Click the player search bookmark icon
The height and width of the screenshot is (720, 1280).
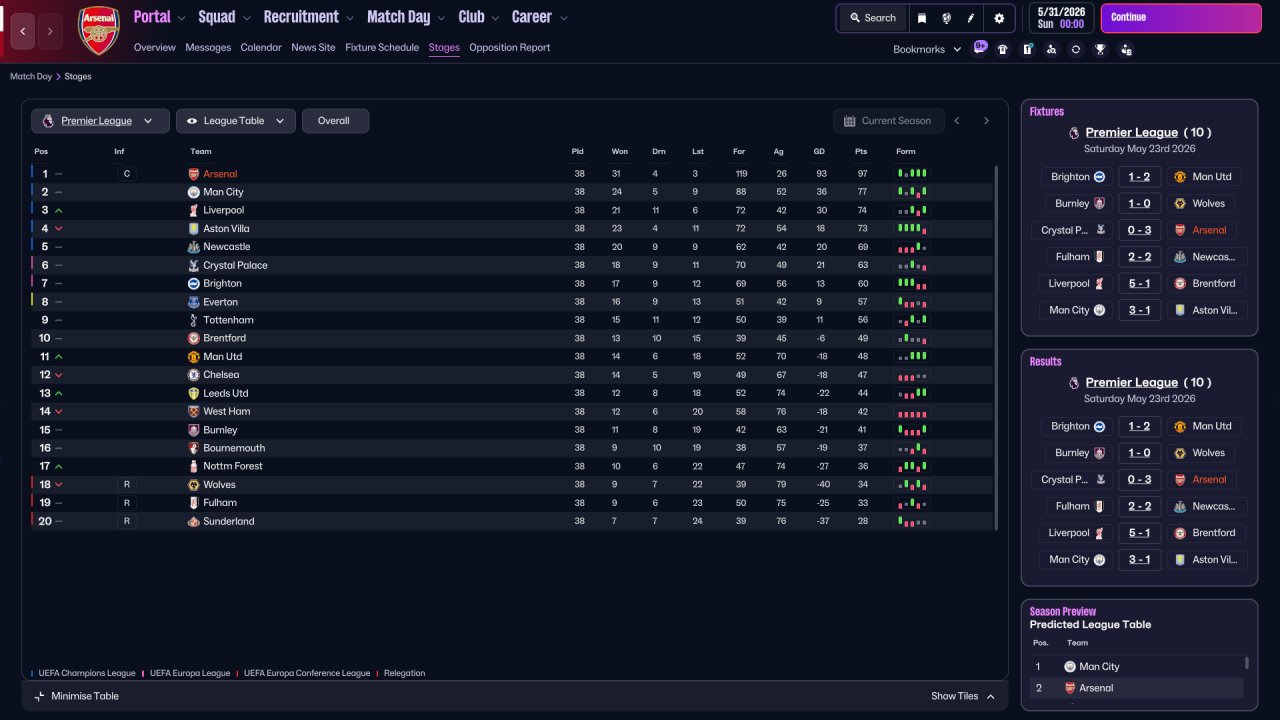[x=1051, y=49]
